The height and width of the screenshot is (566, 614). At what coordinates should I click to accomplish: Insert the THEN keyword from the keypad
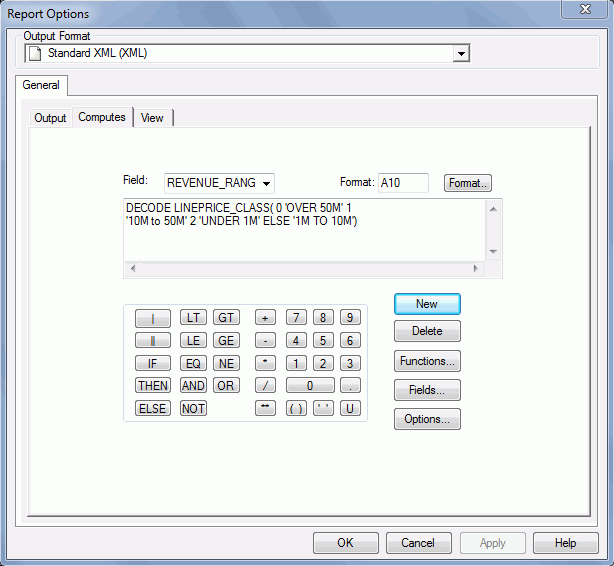153,385
